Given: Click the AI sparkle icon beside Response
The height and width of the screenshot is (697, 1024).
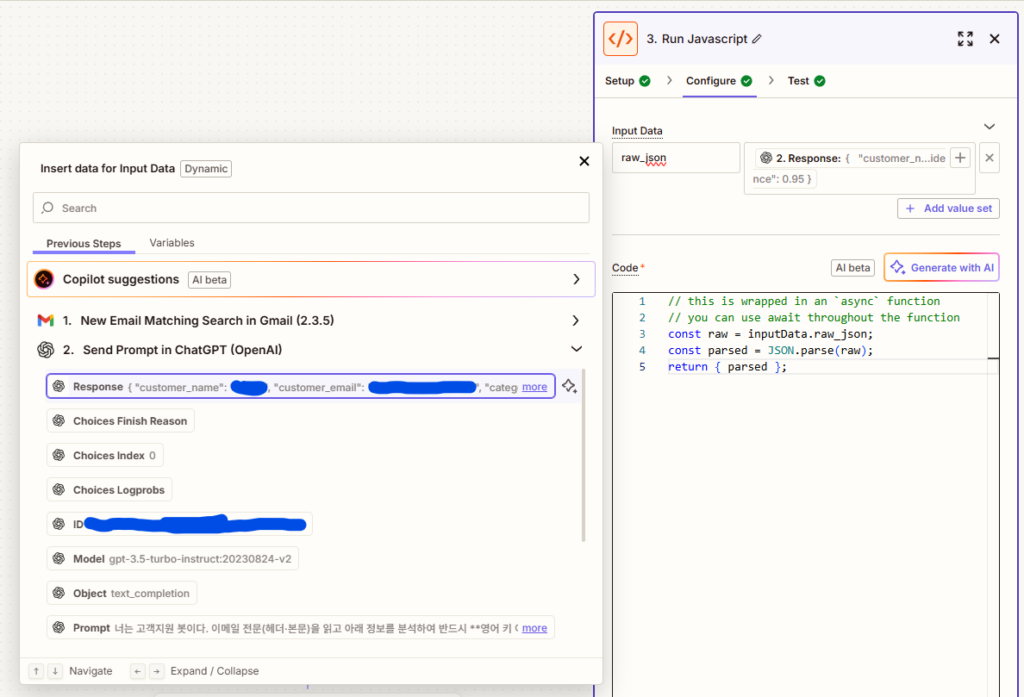Looking at the screenshot, I should point(569,386).
